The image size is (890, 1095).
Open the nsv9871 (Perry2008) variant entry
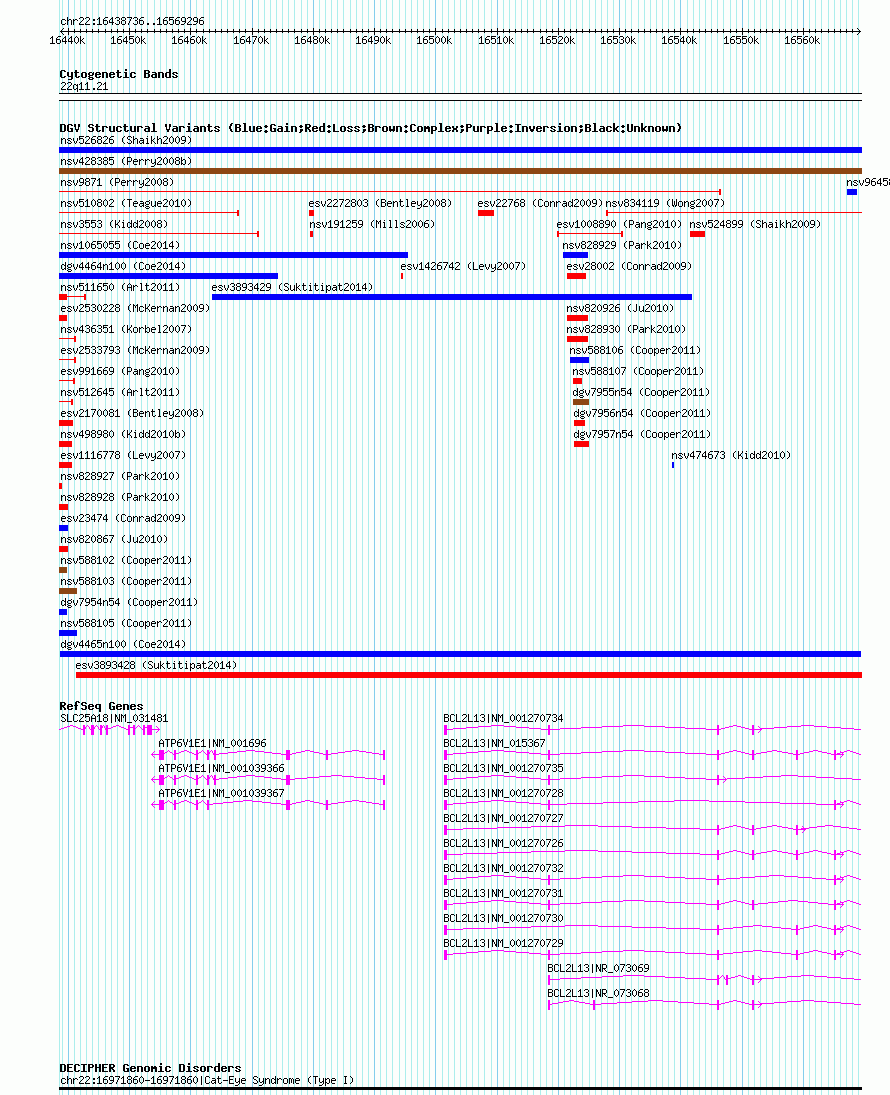117,182
